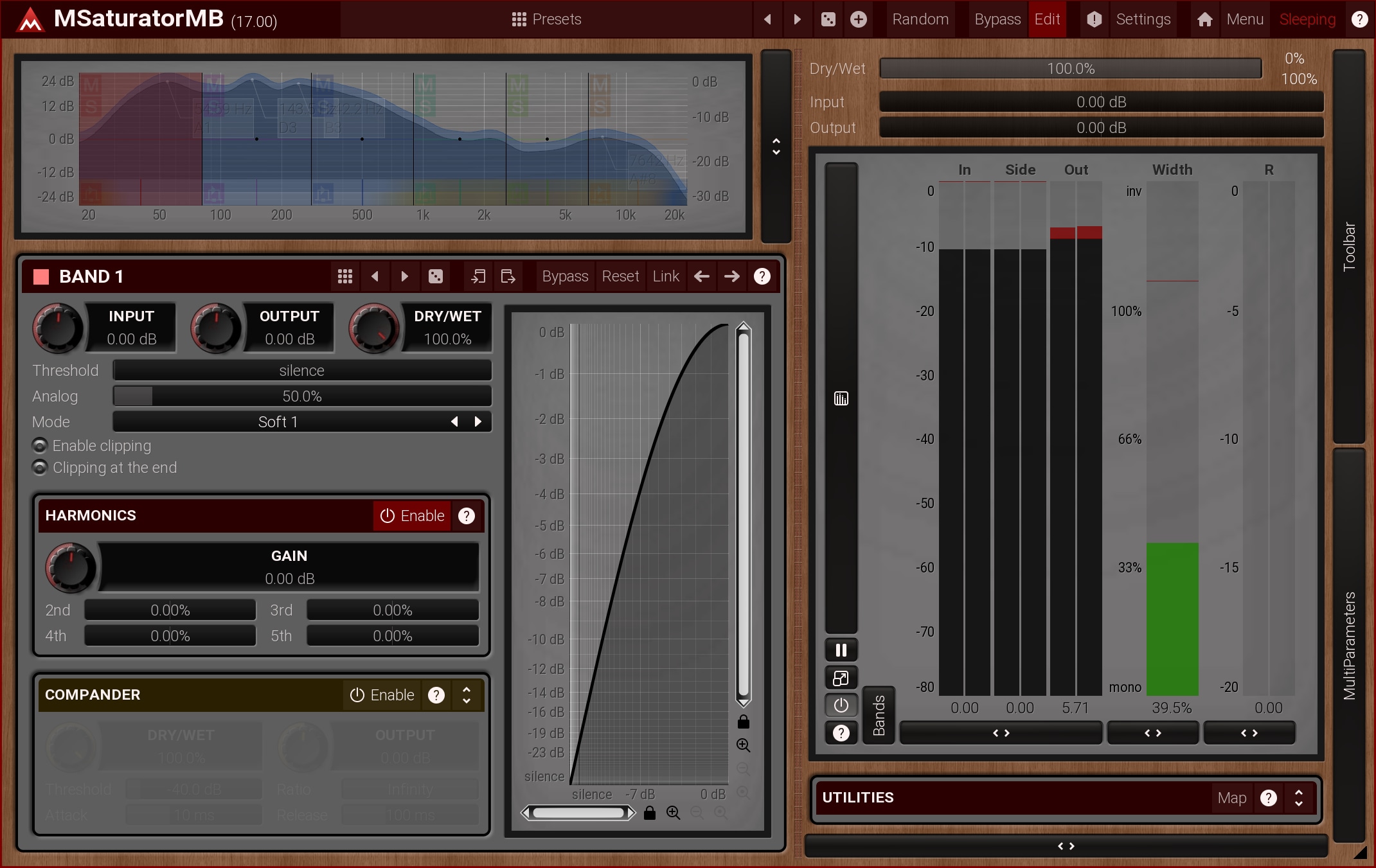The height and width of the screenshot is (868, 1376).
Task: Click the Band 1 copy icon
Action: tap(478, 276)
